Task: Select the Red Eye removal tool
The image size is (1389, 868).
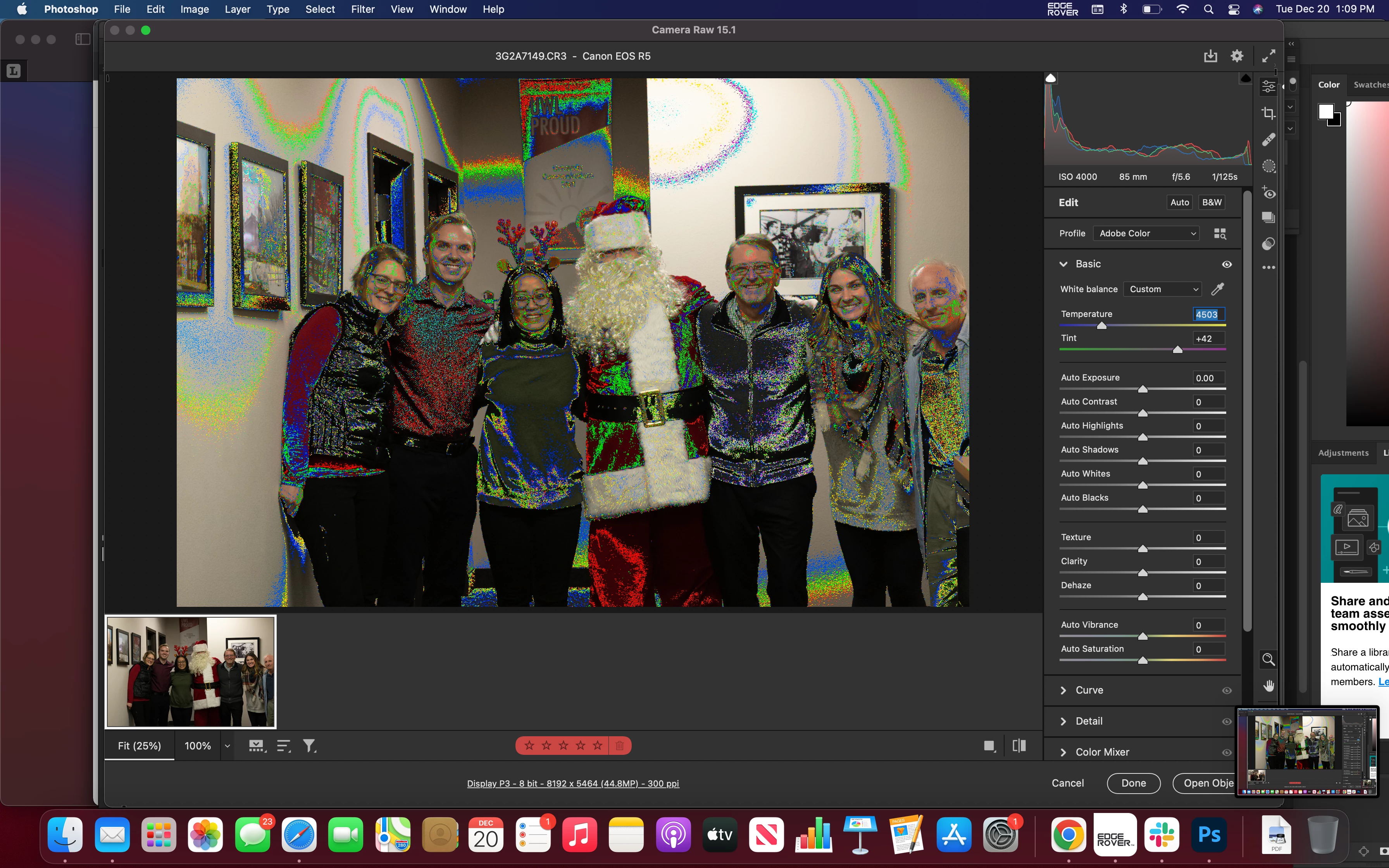Action: [1268, 193]
